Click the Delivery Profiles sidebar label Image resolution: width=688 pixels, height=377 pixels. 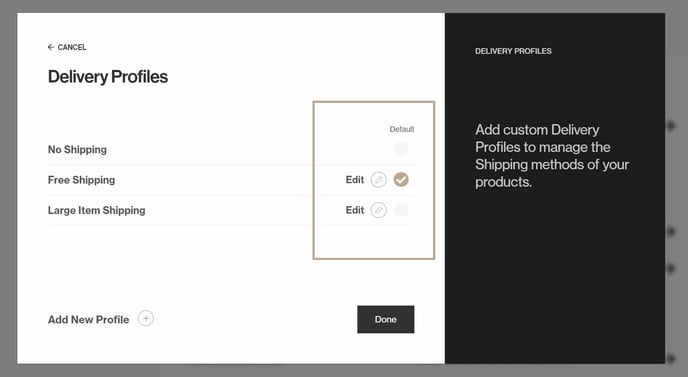[513, 51]
